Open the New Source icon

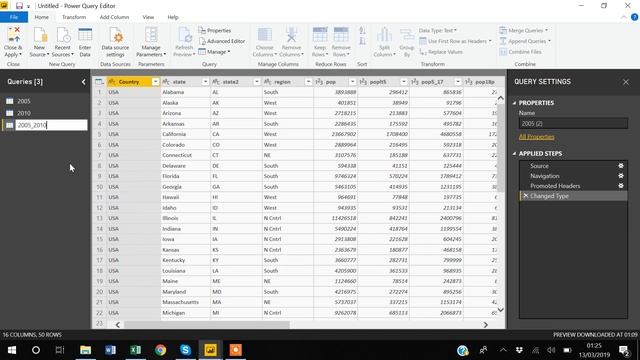click(40, 35)
